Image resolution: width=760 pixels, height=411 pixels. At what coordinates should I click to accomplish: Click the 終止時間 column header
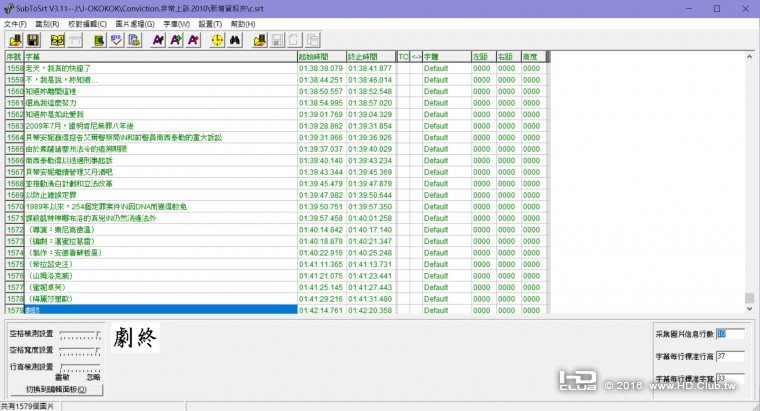(x=371, y=57)
